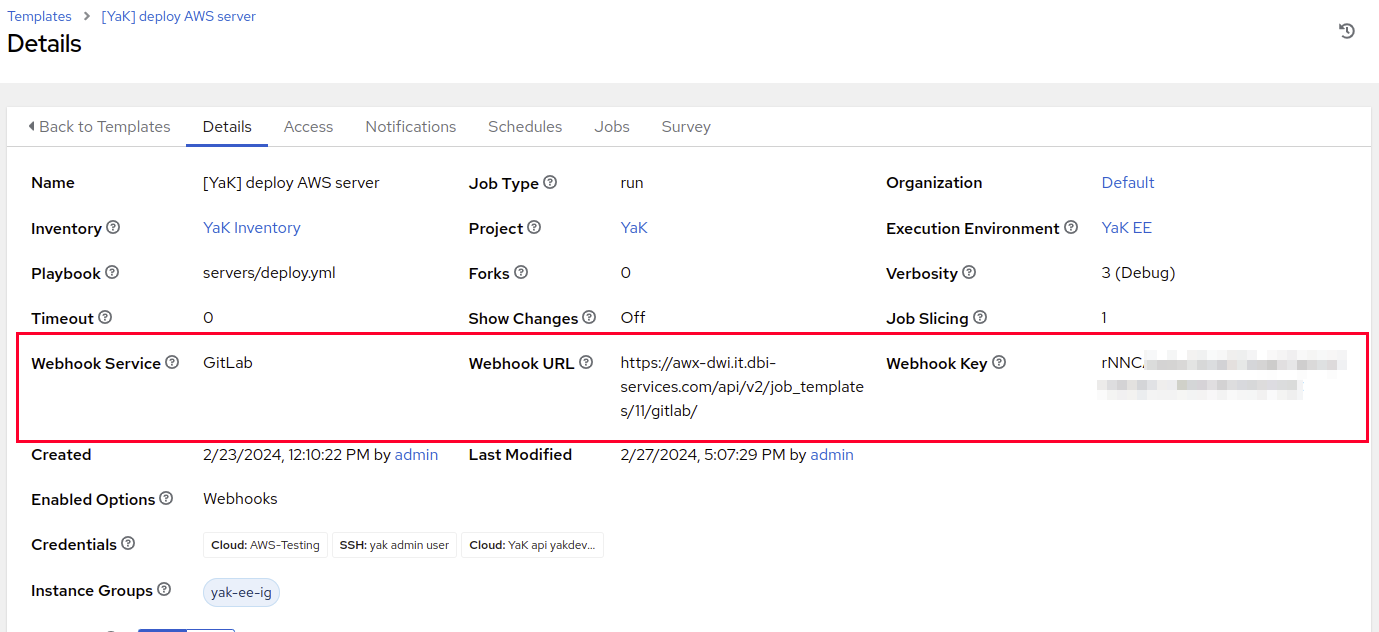Click help icon beside Job Slicing

980,318
